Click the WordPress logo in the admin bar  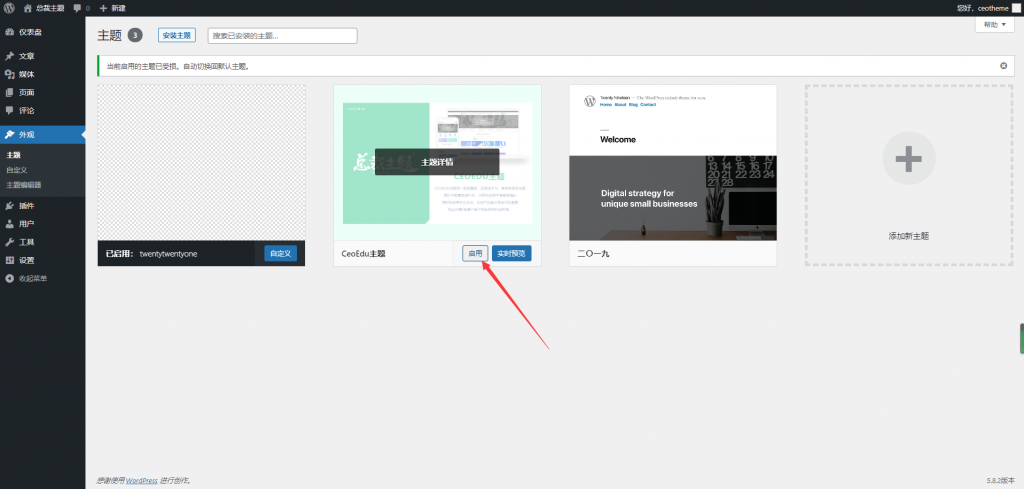(9, 8)
